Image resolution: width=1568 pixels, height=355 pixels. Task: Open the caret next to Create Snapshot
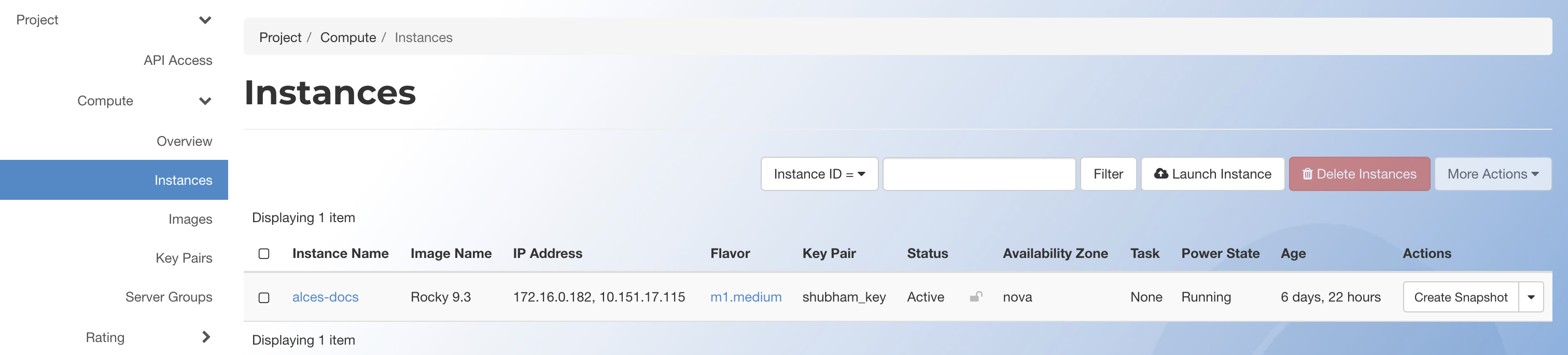point(1531,297)
